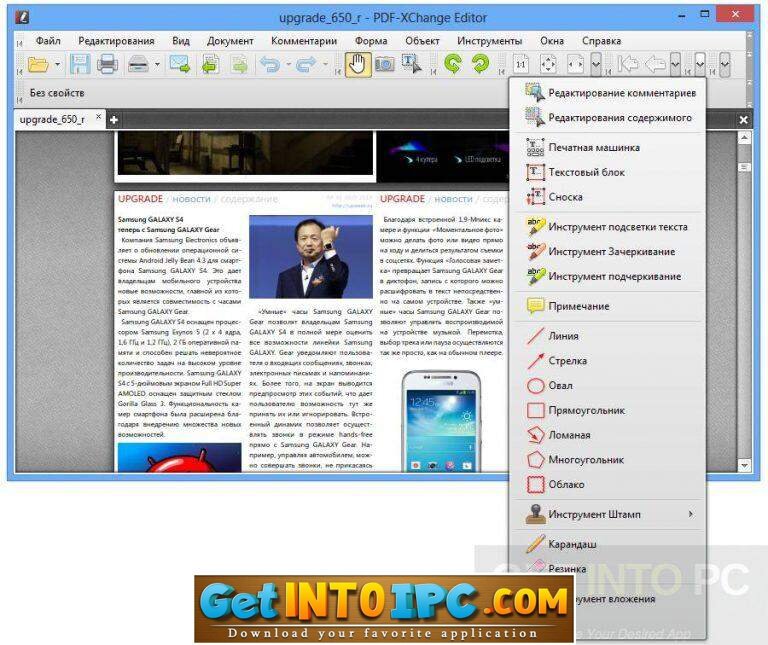This screenshot has width=768, height=645.
Task: Click vertical scrollbar down arrow
Action: pos(744,465)
